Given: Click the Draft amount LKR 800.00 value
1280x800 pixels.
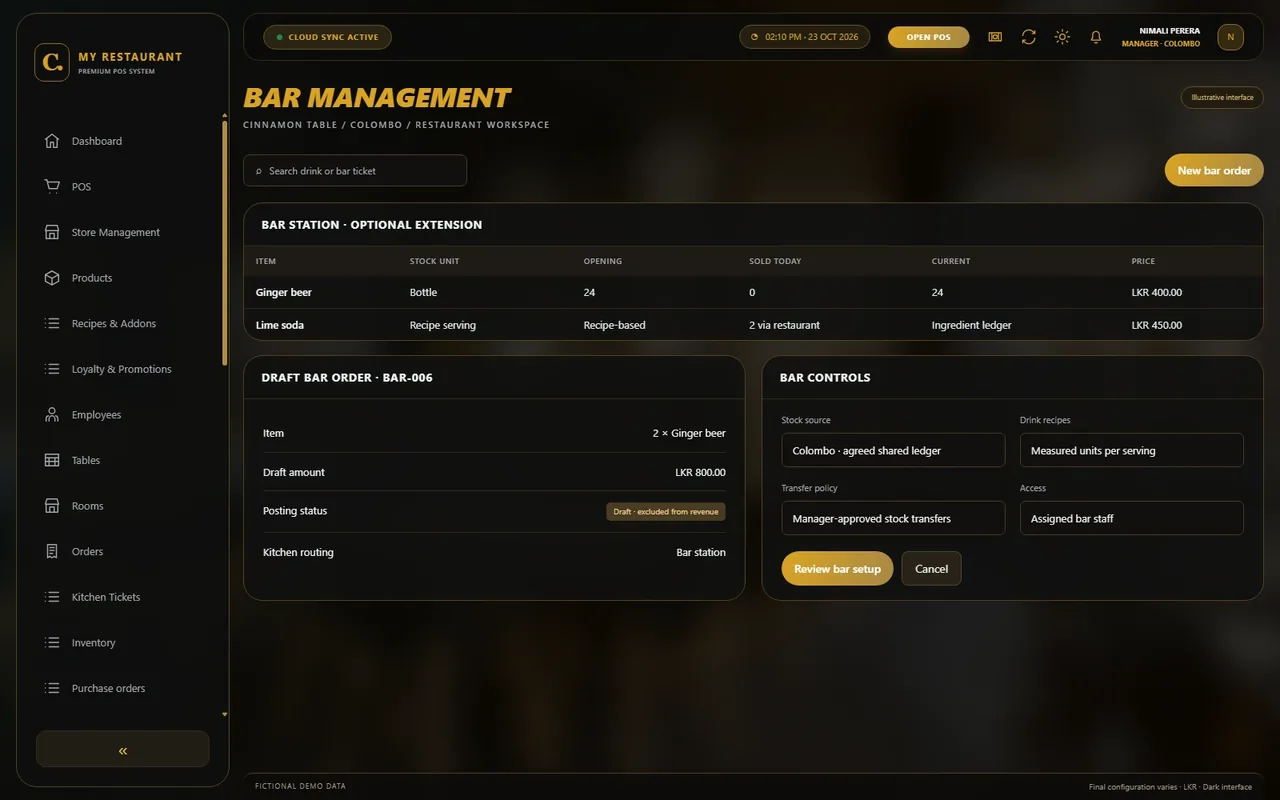Looking at the screenshot, I should click(700, 472).
